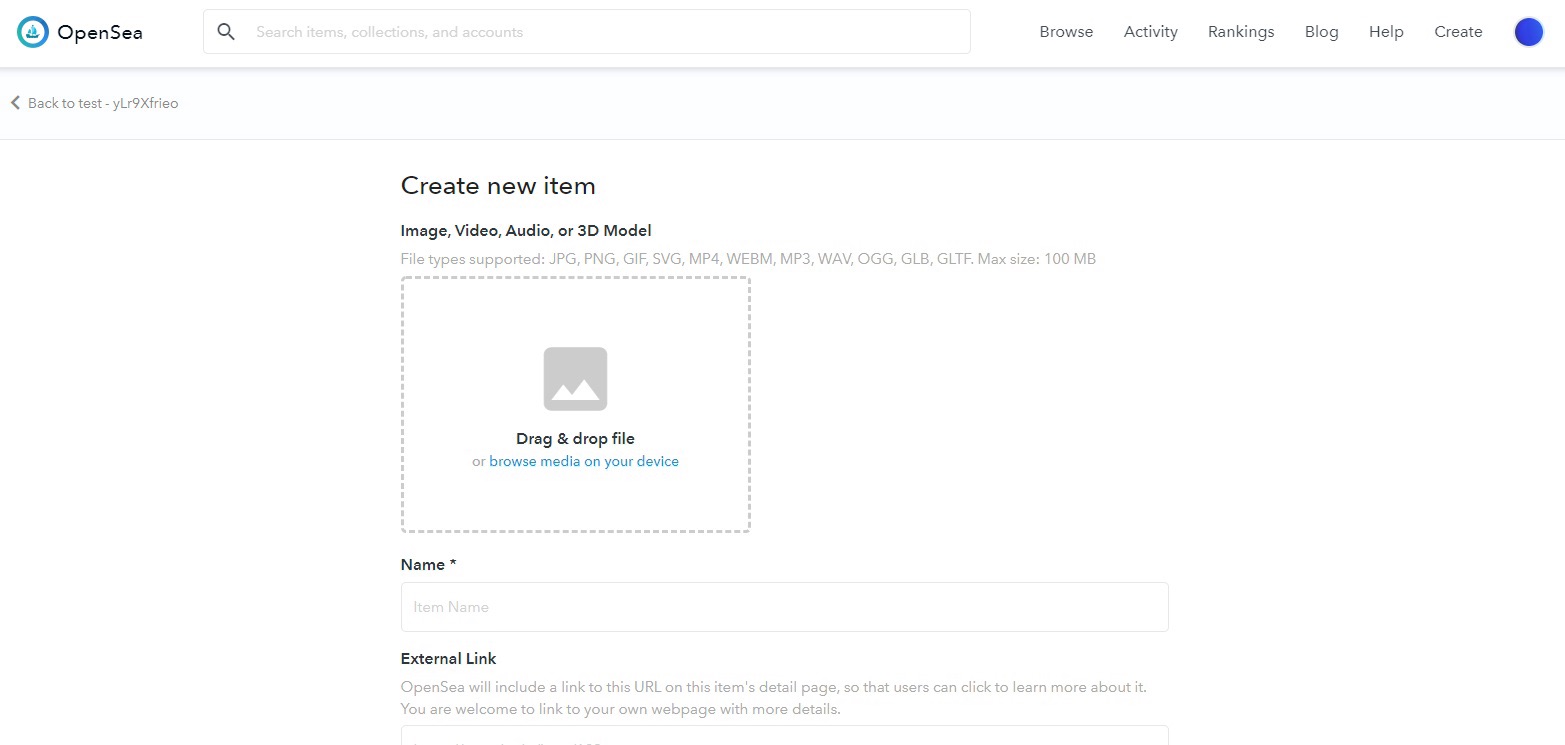Click the OpenSea ship logo icon
The height and width of the screenshot is (745, 1565).
[33, 32]
